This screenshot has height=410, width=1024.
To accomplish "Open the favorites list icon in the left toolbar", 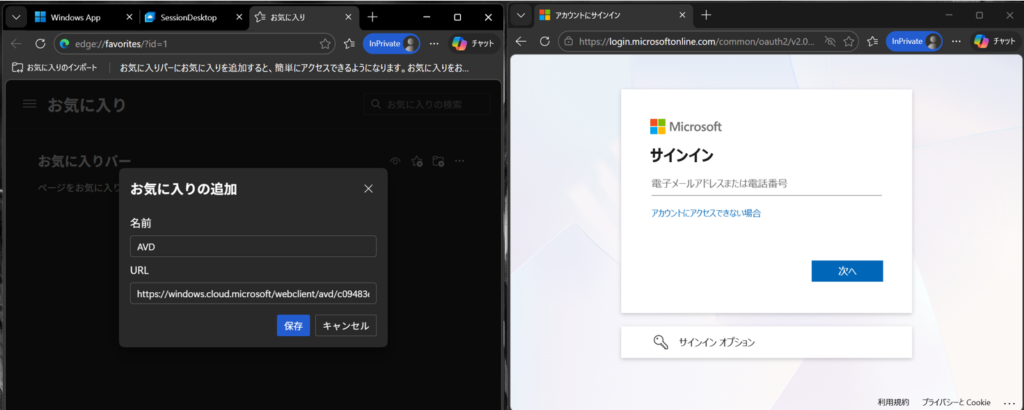I will point(349,43).
